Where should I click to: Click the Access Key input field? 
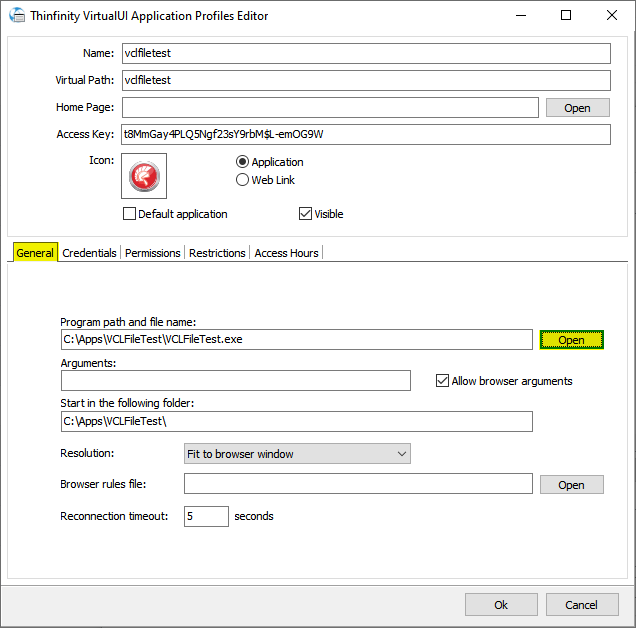click(366, 134)
